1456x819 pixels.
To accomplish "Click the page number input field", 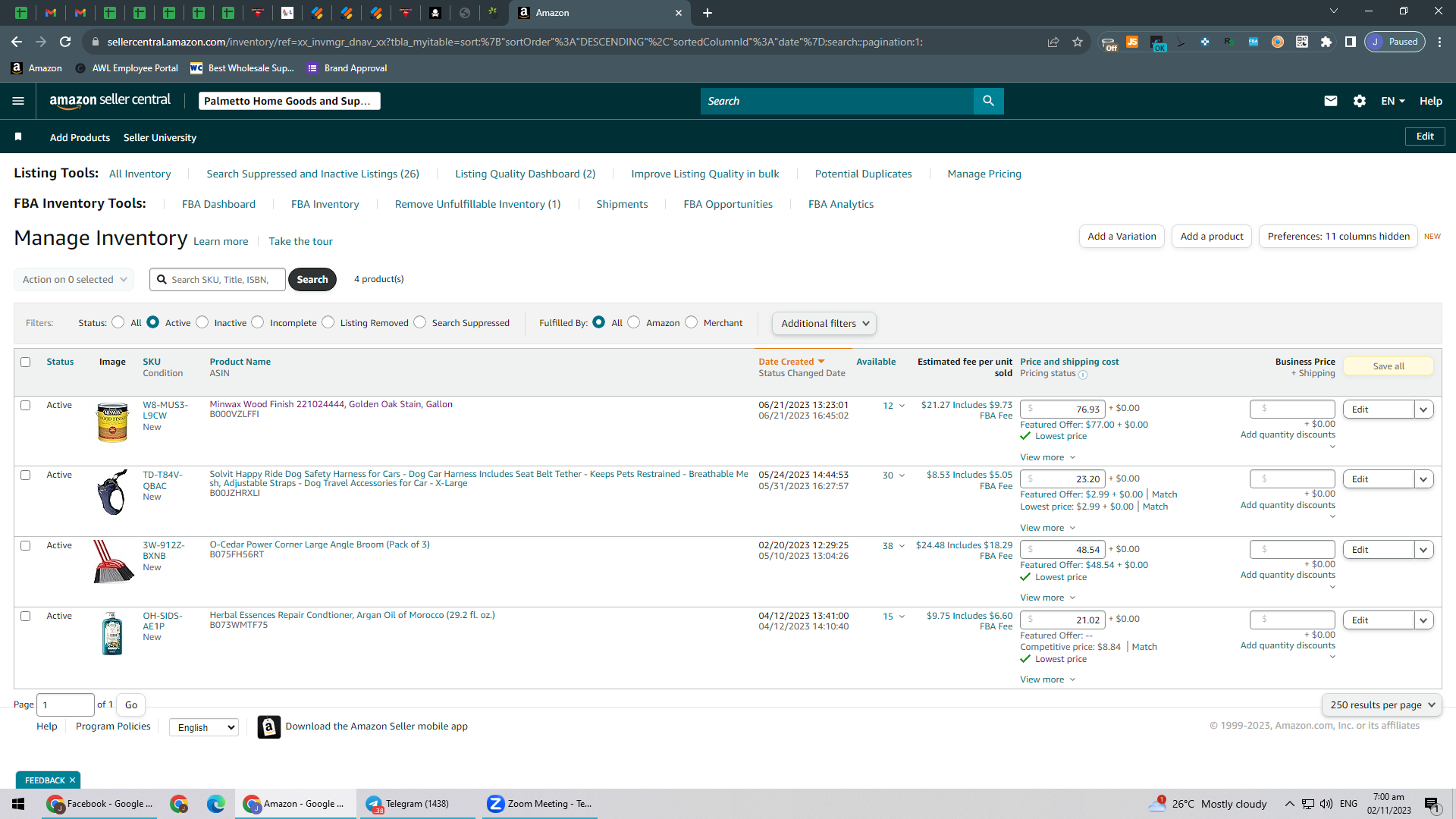I will [x=65, y=705].
